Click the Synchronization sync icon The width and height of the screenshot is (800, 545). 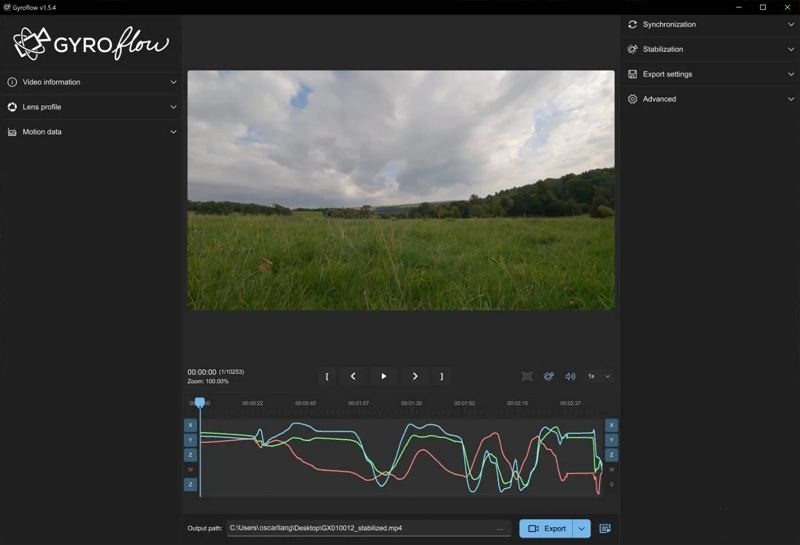(x=633, y=24)
